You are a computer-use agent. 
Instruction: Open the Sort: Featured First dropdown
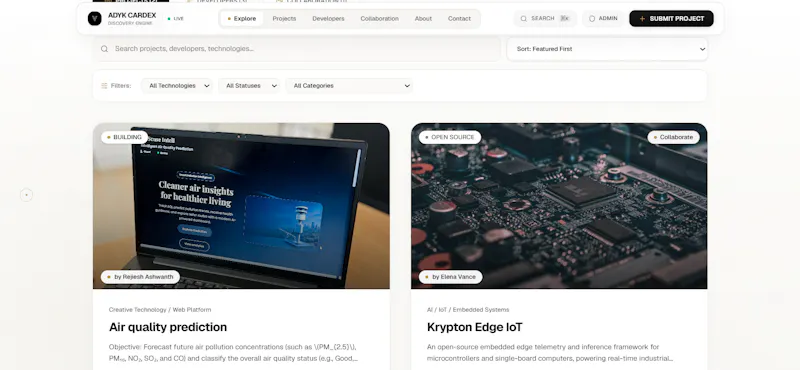pos(607,49)
